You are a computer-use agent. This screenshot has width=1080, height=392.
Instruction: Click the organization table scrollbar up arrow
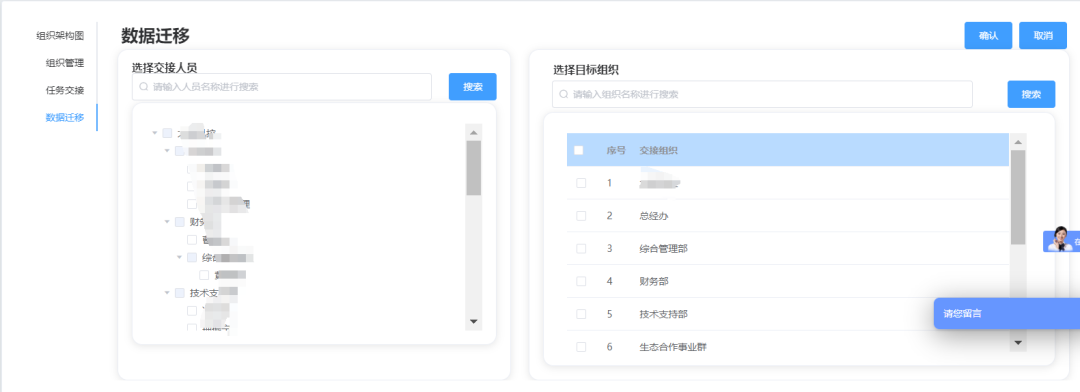coord(1018,142)
